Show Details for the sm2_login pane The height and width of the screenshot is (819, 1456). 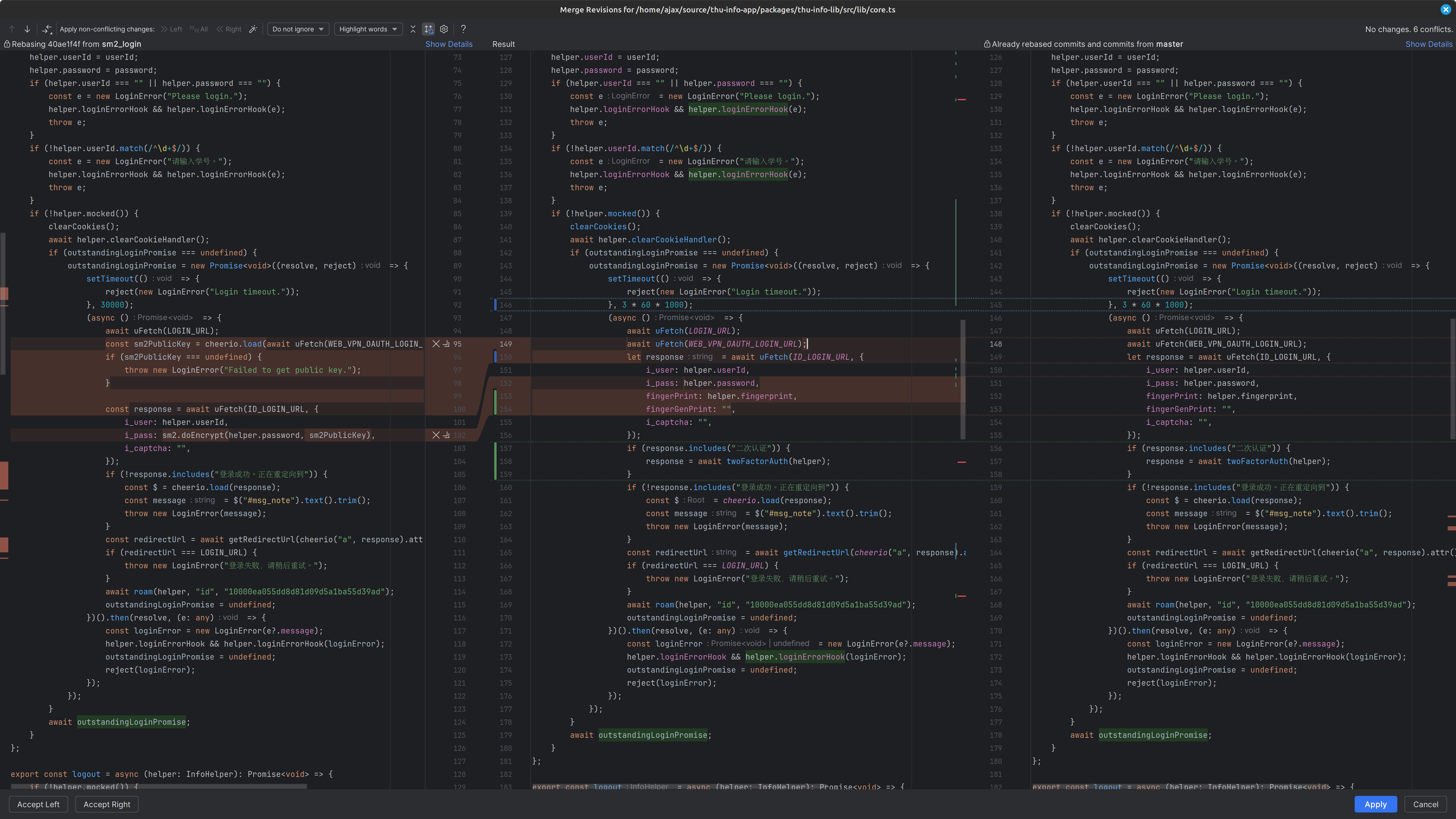449,44
